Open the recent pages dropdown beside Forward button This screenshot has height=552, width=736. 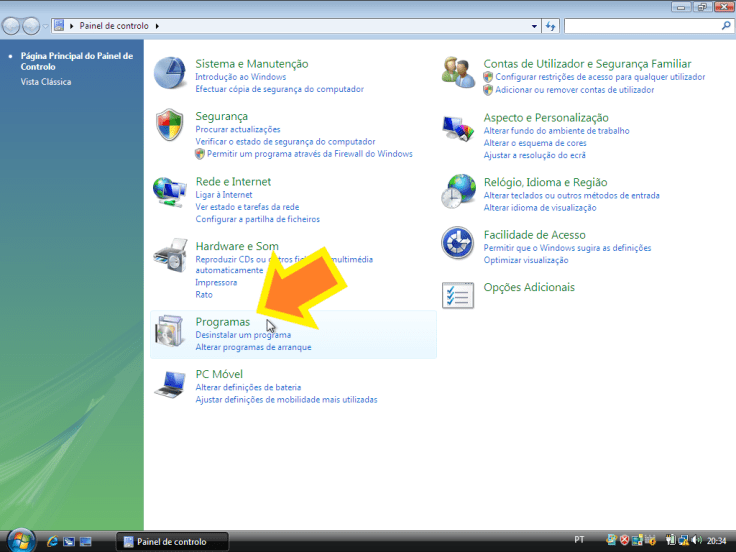click(x=44, y=25)
